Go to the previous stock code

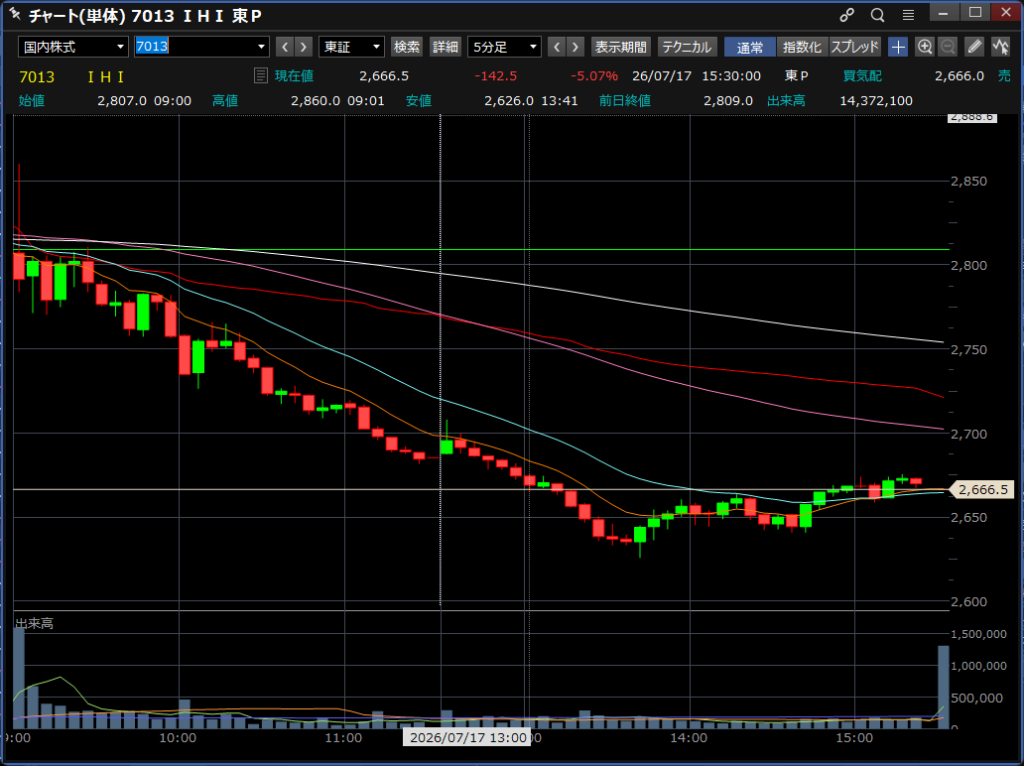tap(285, 47)
